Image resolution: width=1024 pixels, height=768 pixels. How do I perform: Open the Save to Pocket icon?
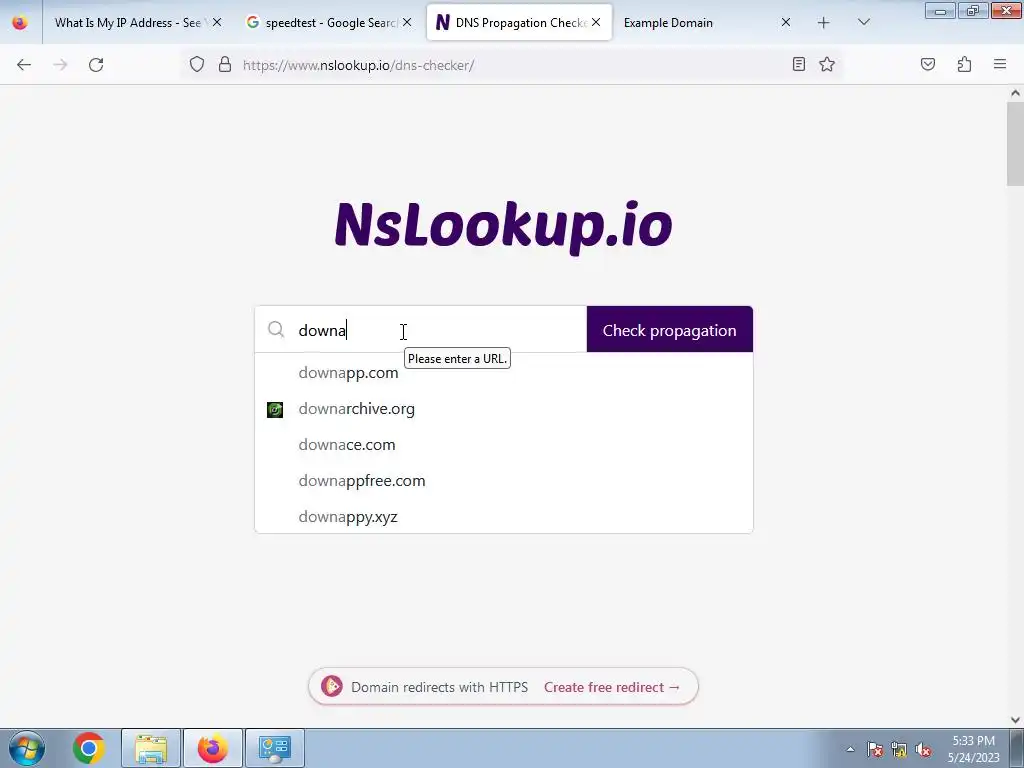click(927, 64)
